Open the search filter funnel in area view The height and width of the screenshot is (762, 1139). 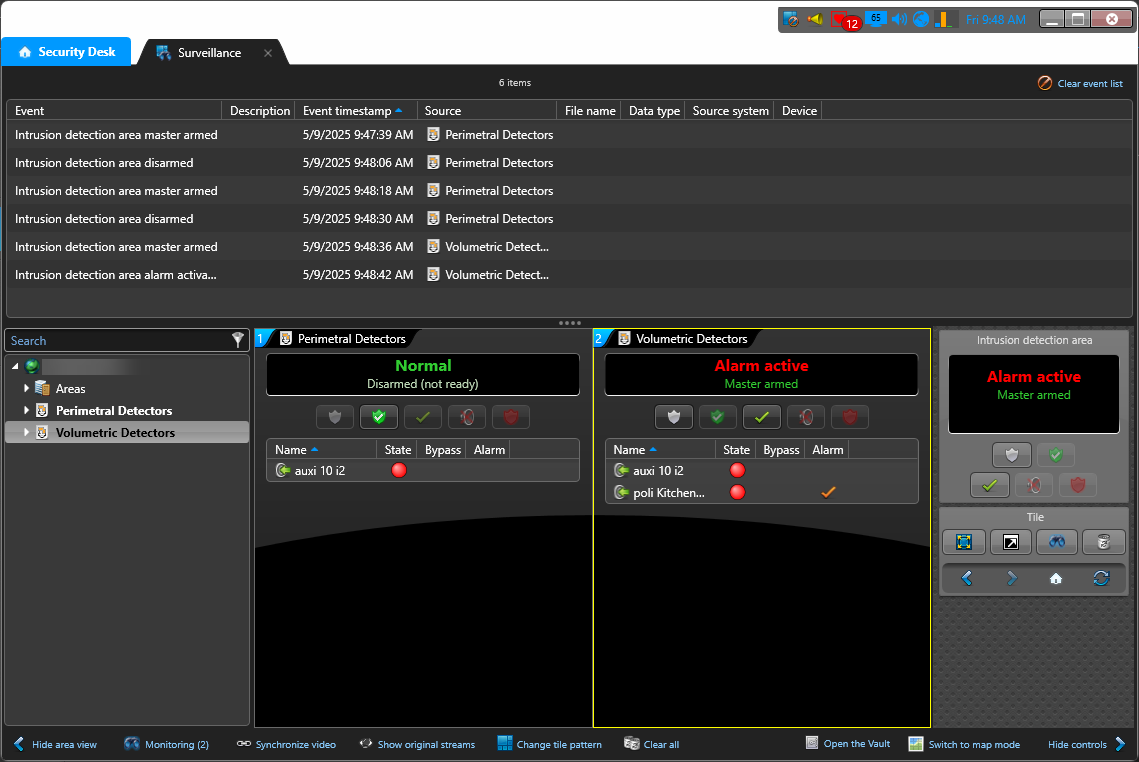pos(238,340)
